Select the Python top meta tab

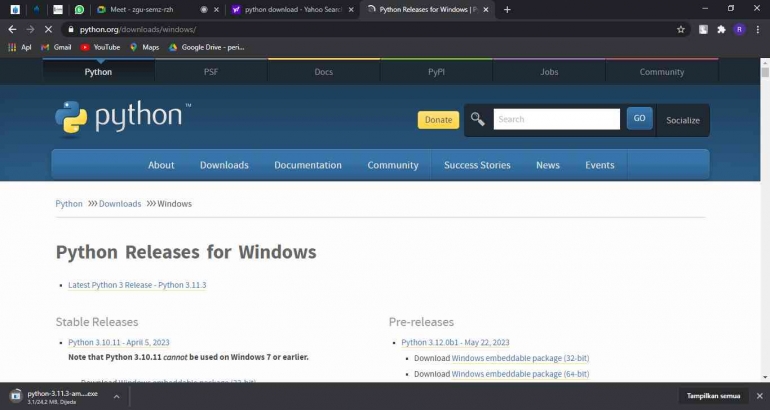coord(98,72)
